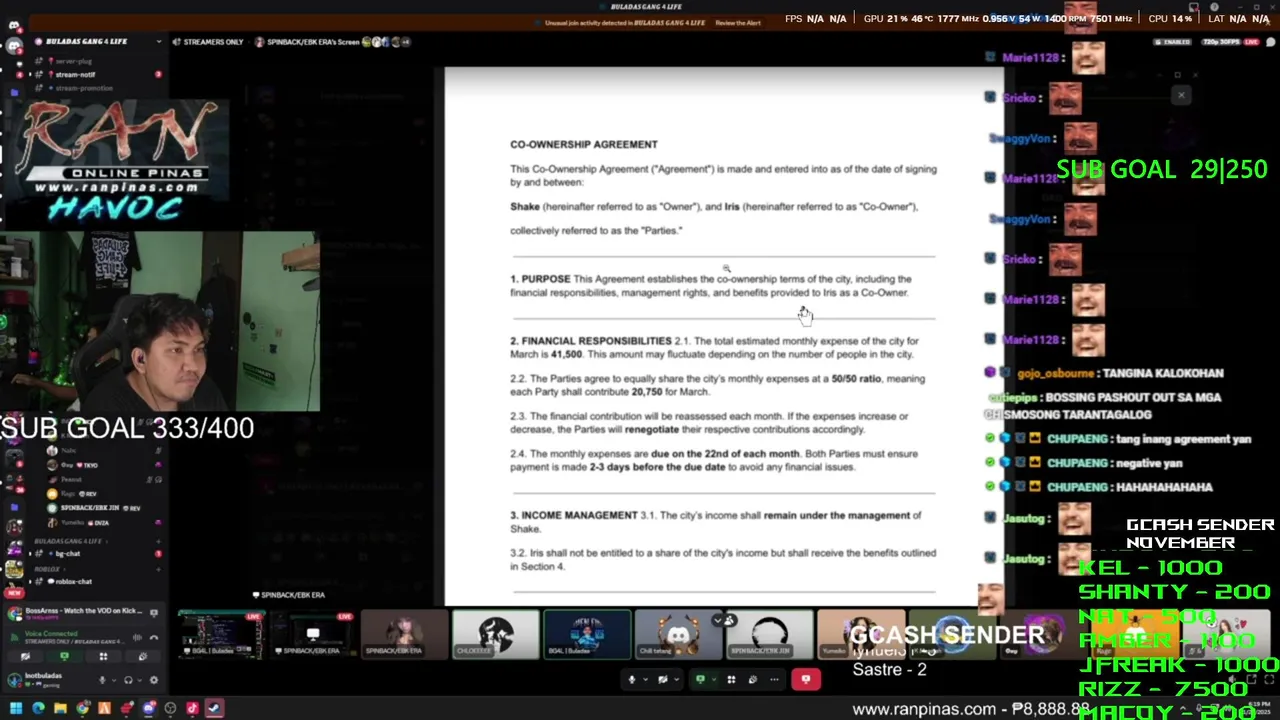Toggle noise suppression in Voice Connected panel
1280x720 pixels.
click(x=138, y=637)
